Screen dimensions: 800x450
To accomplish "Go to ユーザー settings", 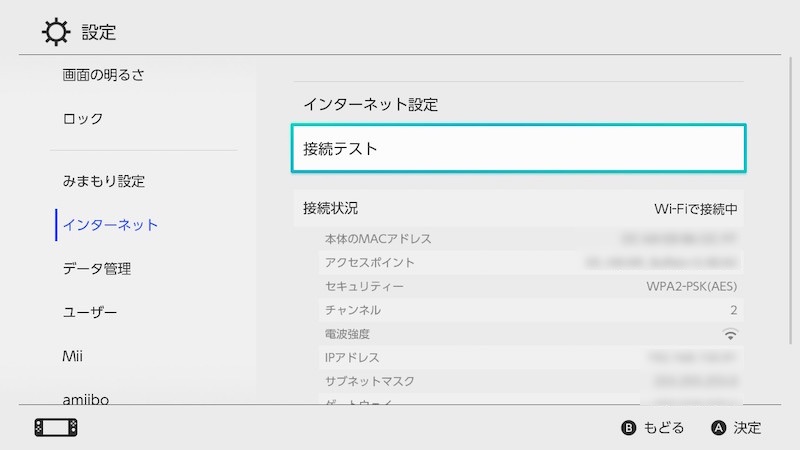I will tap(90, 313).
